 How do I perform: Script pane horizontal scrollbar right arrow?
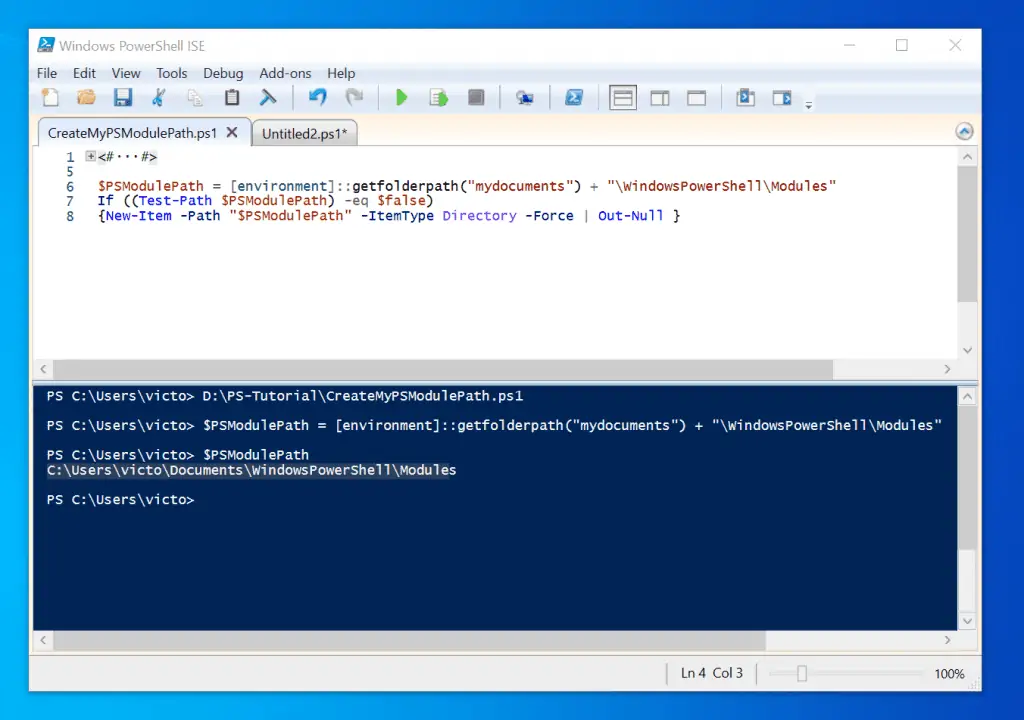pyautogui.click(x=948, y=369)
